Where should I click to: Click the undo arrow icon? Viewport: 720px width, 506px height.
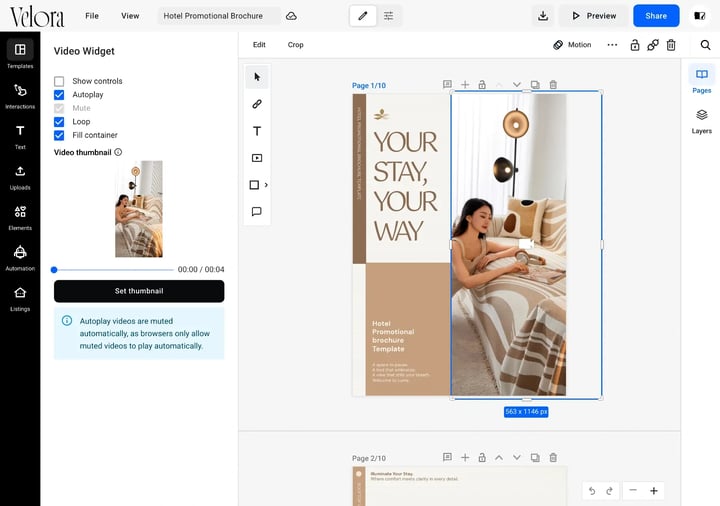[x=592, y=491]
